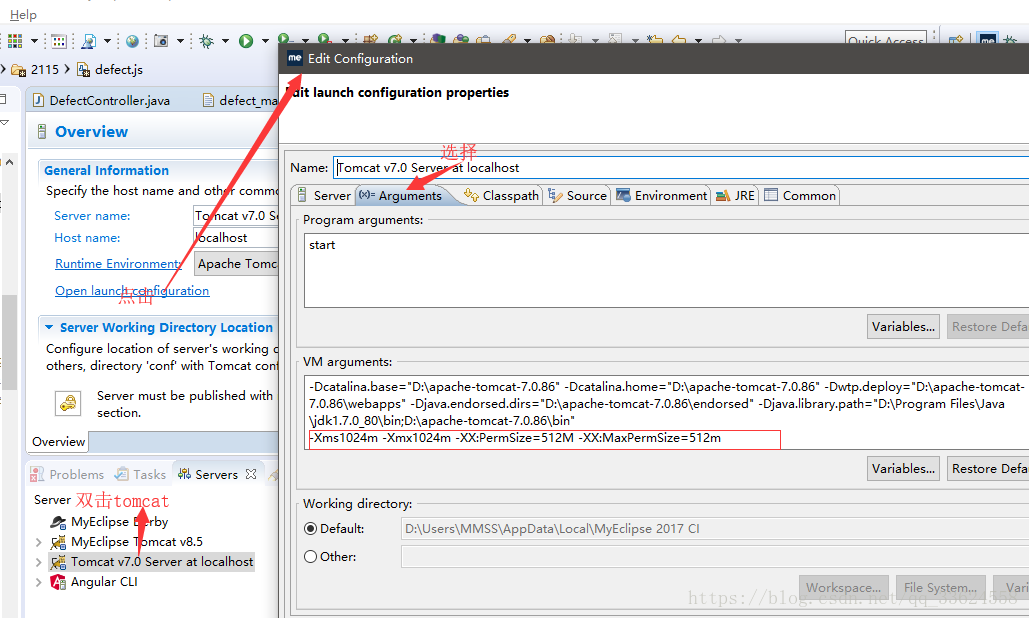
Task: Expand the Tomcat v7.0 Server at localhost node
Action: click(39, 562)
